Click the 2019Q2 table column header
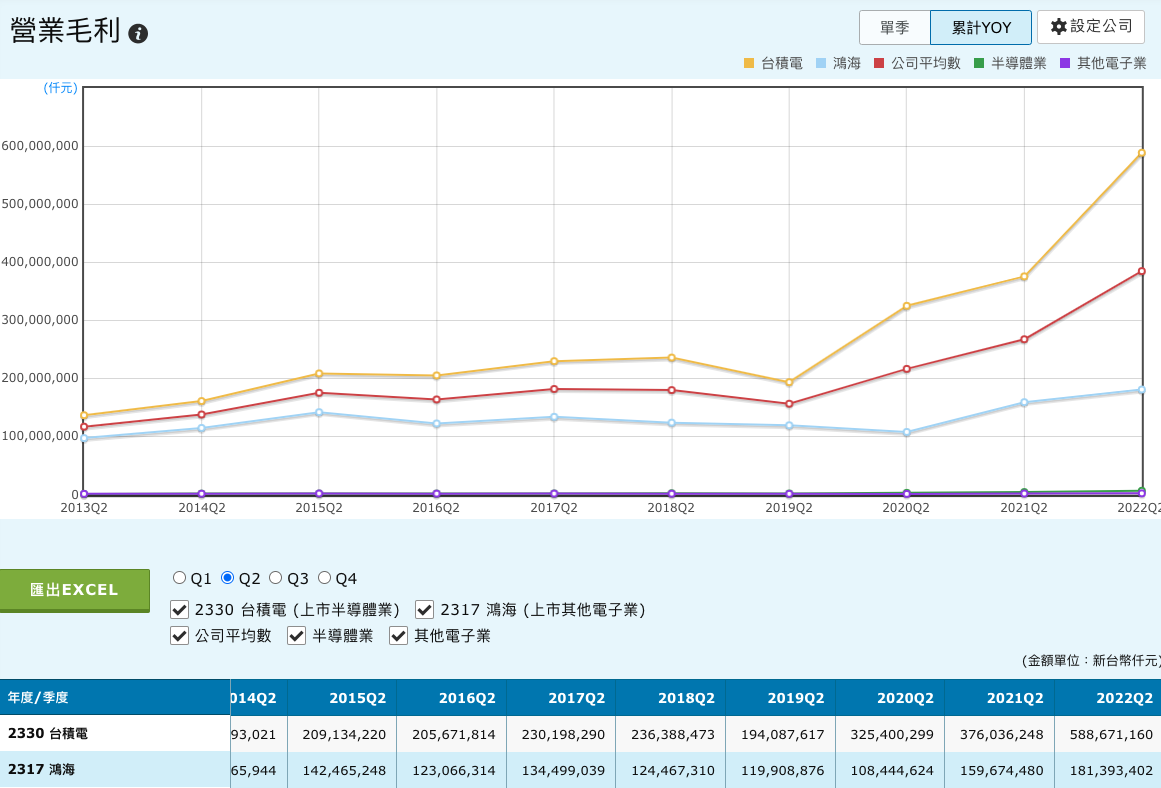 [780, 698]
